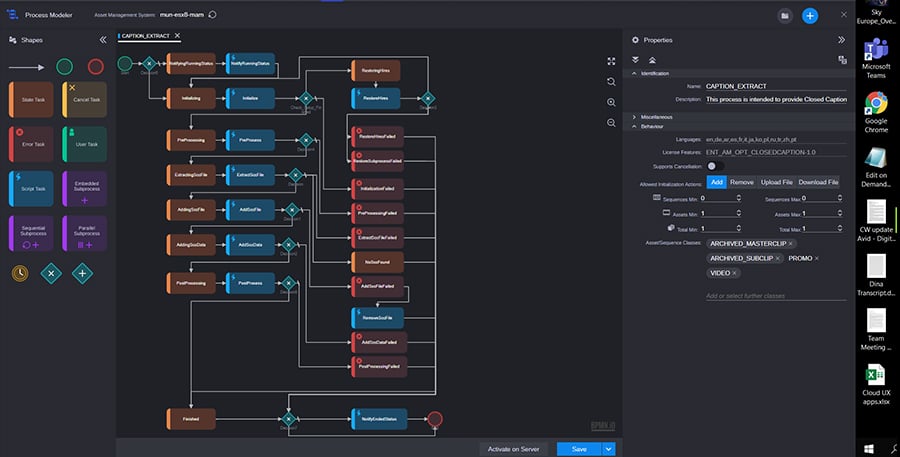Click the Upload File button
This screenshot has width=900, height=457.
tap(777, 182)
